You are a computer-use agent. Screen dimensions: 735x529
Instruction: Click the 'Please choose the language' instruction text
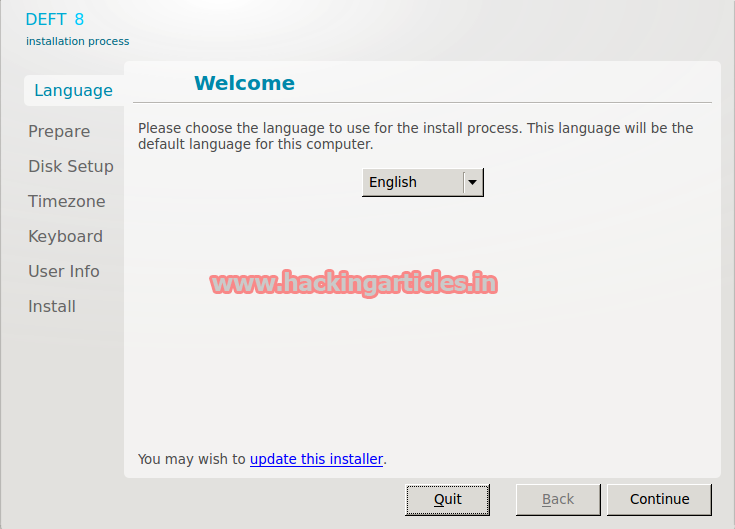pyautogui.click(x=415, y=136)
